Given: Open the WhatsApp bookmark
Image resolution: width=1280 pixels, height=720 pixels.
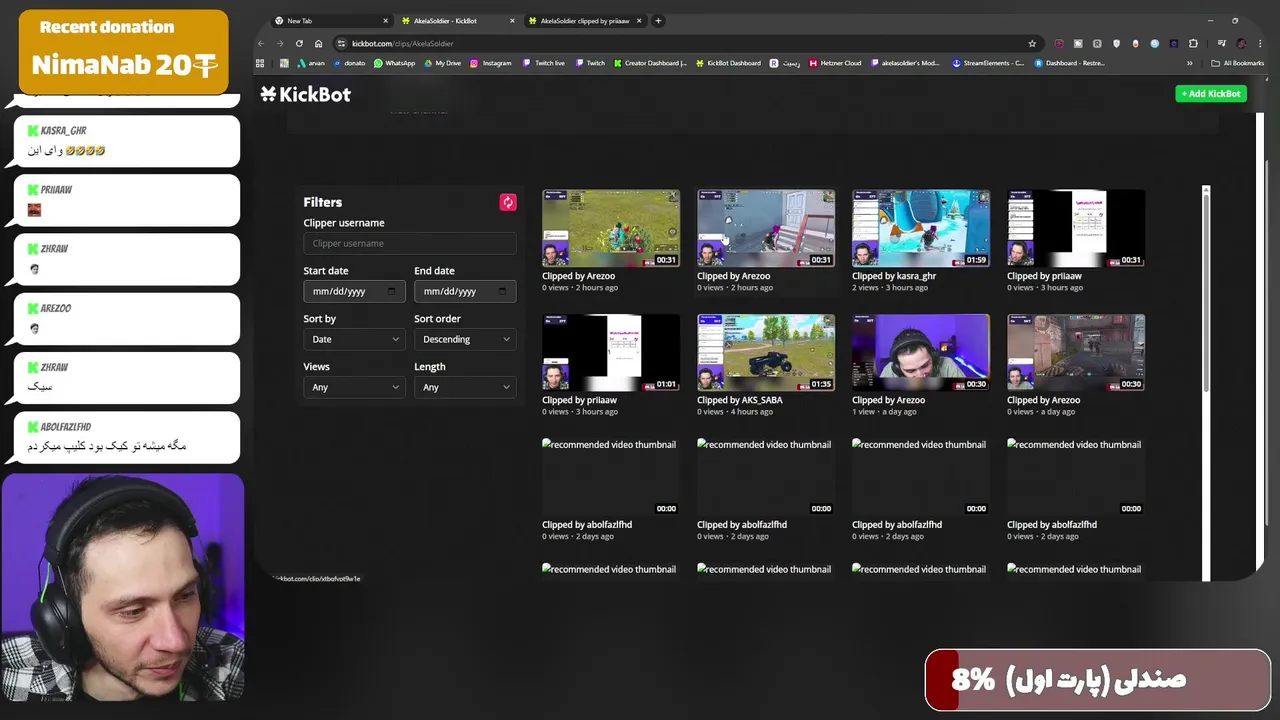Looking at the screenshot, I should pyautogui.click(x=394, y=63).
